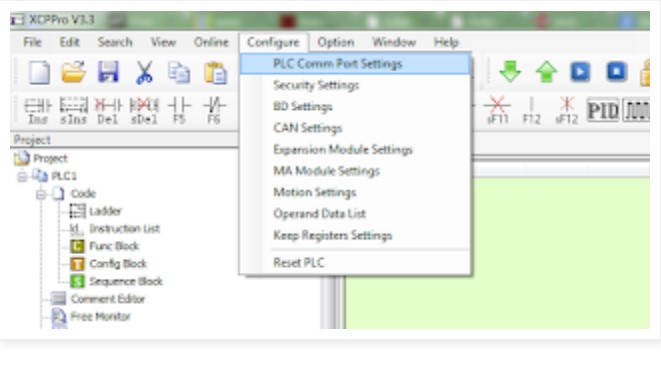The height and width of the screenshot is (381, 661).
Task: Click the sF12 delete vertical tool
Action: [x=567, y=111]
